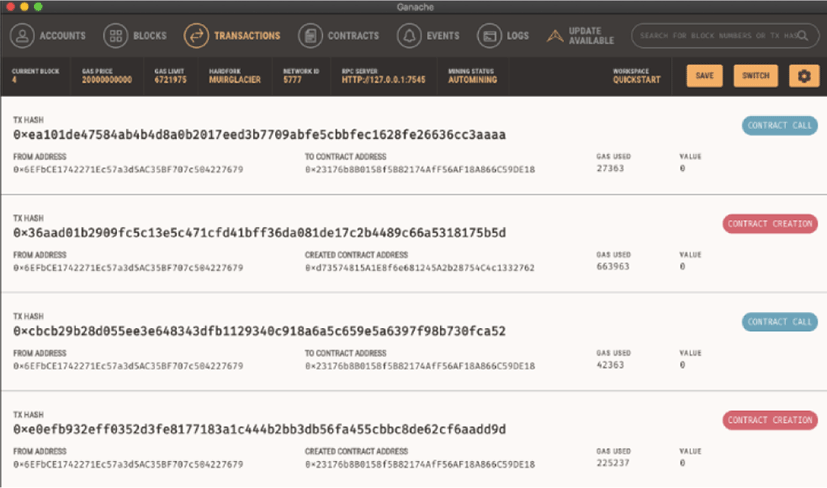View the Logs tab

click(503, 36)
